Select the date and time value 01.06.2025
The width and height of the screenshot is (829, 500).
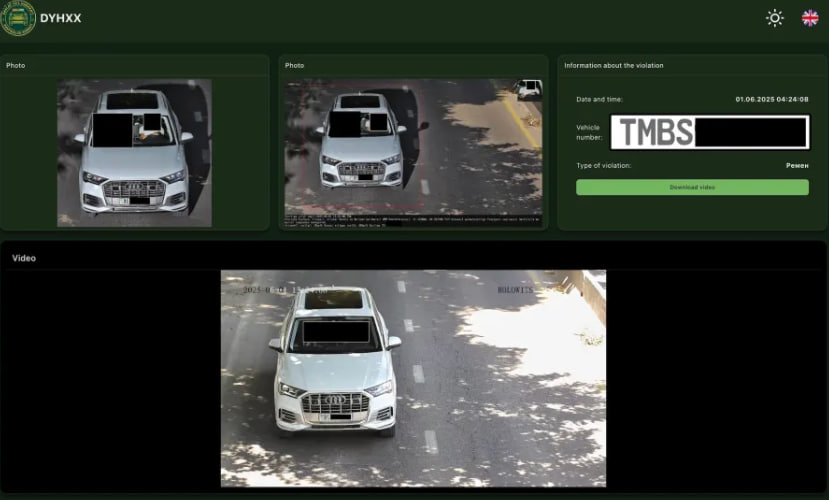[771, 99]
